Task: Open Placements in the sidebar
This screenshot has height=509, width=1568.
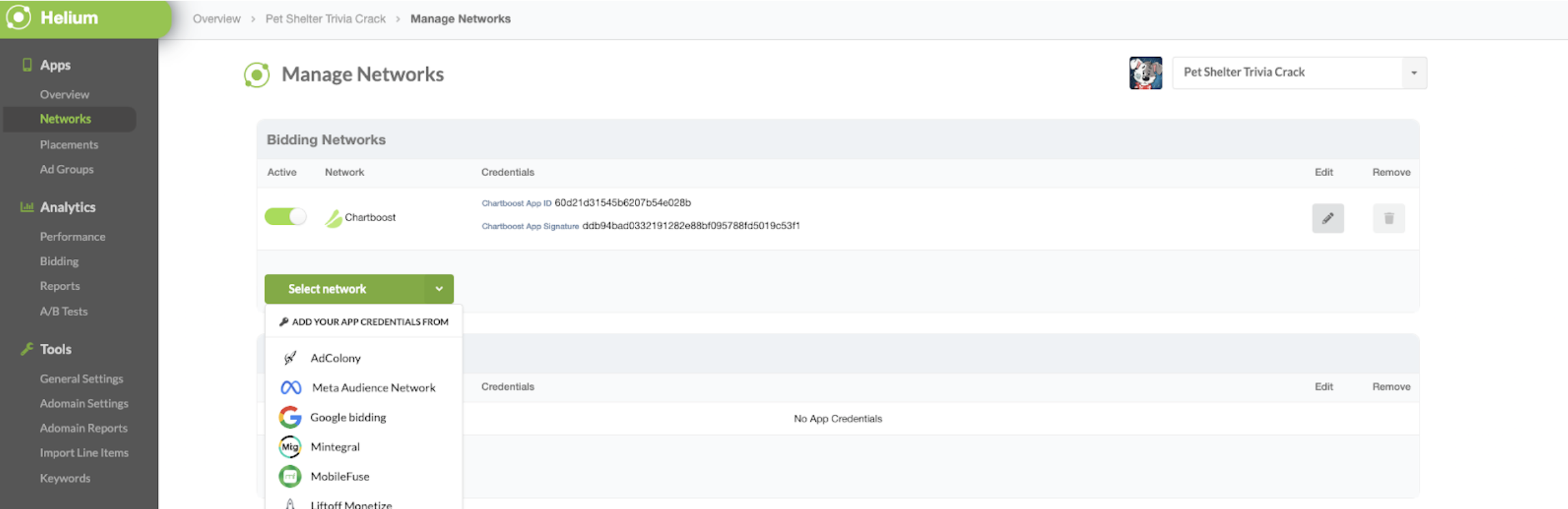Action: tap(69, 145)
